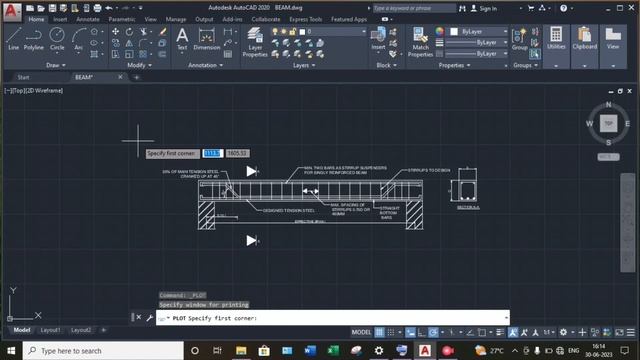The width and height of the screenshot is (640, 360).
Task: Expand the Draw panel
Action: pos(56,65)
